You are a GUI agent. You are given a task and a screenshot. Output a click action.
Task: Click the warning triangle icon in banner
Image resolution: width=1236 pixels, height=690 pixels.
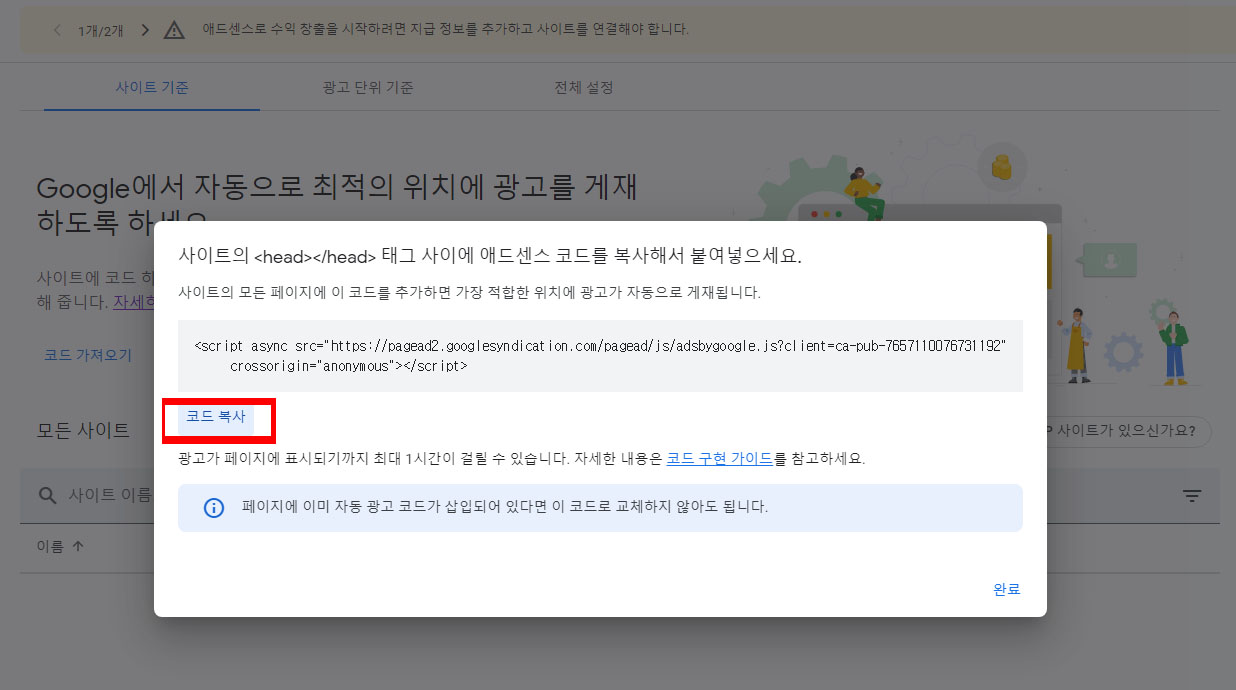pos(175,30)
